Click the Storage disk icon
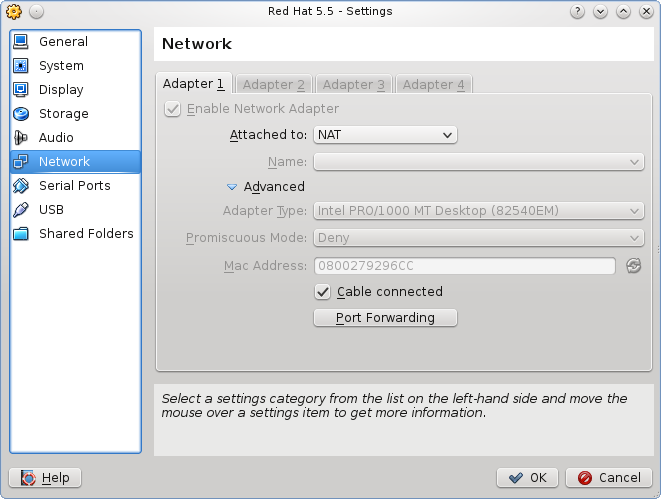The height and width of the screenshot is (499, 661). (21, 113)
